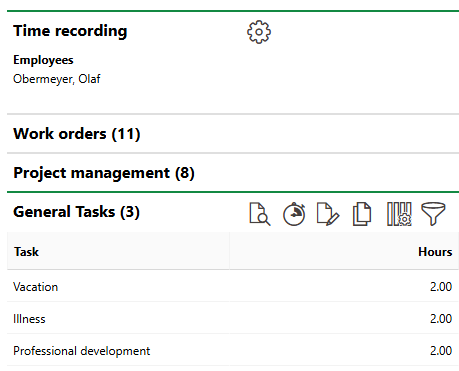This screenshot has width=459, height=371.
Task: Click employee name Obermeyer, Olaf
Action: point(57,79)
